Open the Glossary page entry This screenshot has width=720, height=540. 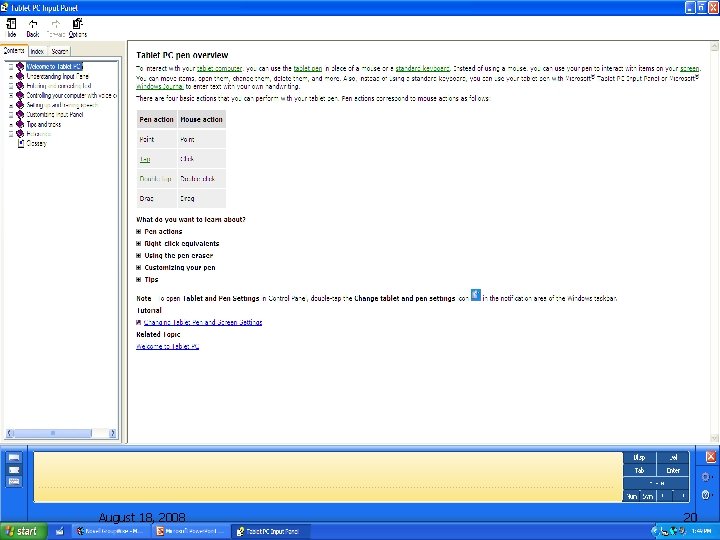36,143
